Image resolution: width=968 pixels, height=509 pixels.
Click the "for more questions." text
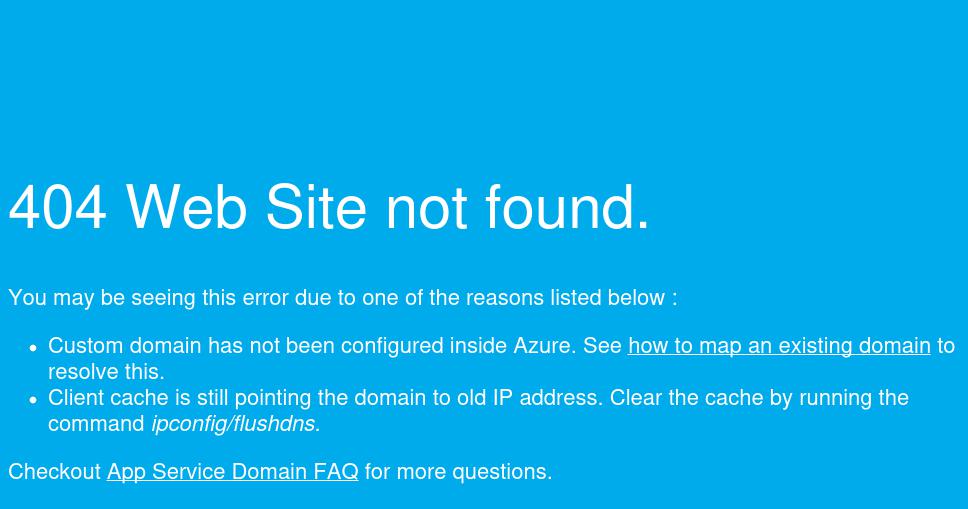point(459,472)
